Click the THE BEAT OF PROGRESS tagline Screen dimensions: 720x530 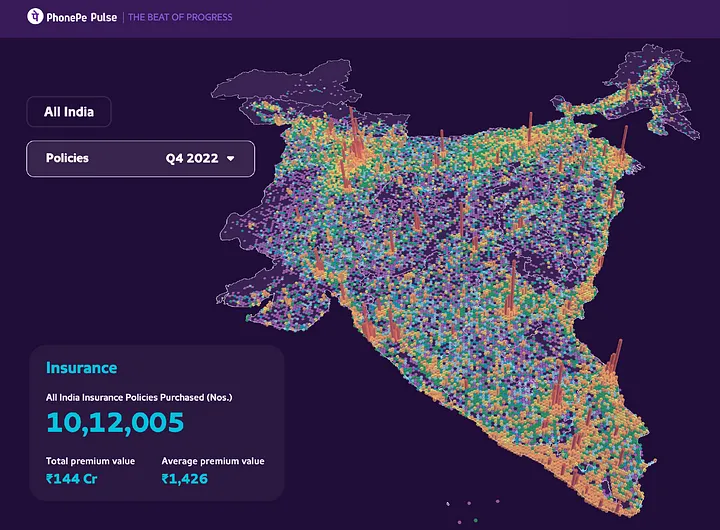(180, 17)
